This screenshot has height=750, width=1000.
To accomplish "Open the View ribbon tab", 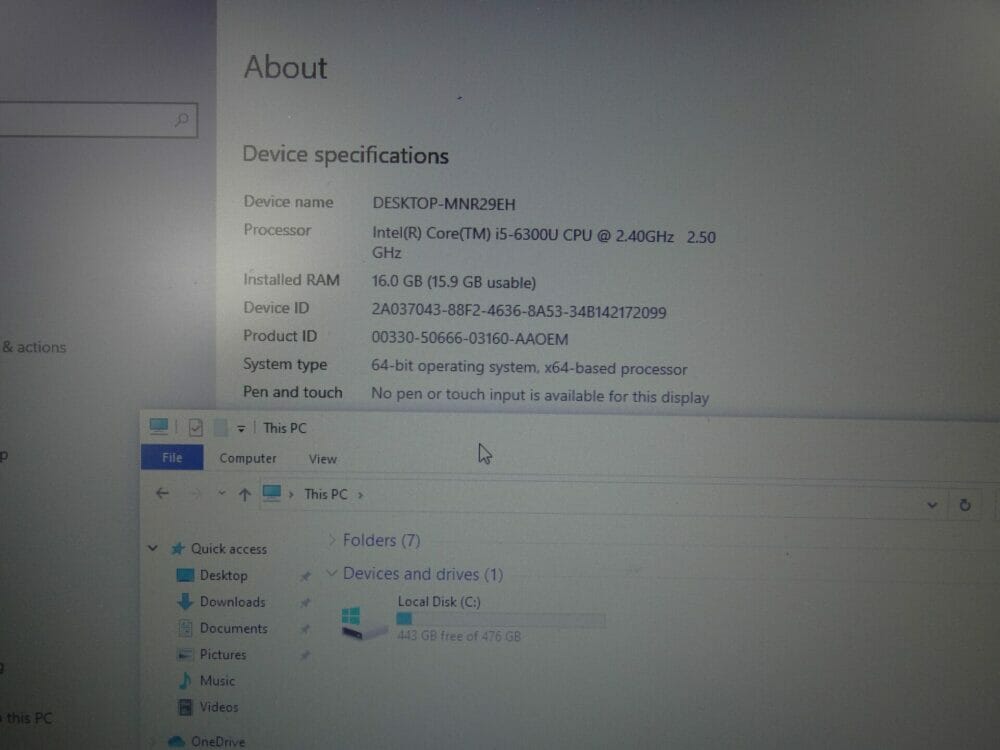I will click(x=323, y=459).
